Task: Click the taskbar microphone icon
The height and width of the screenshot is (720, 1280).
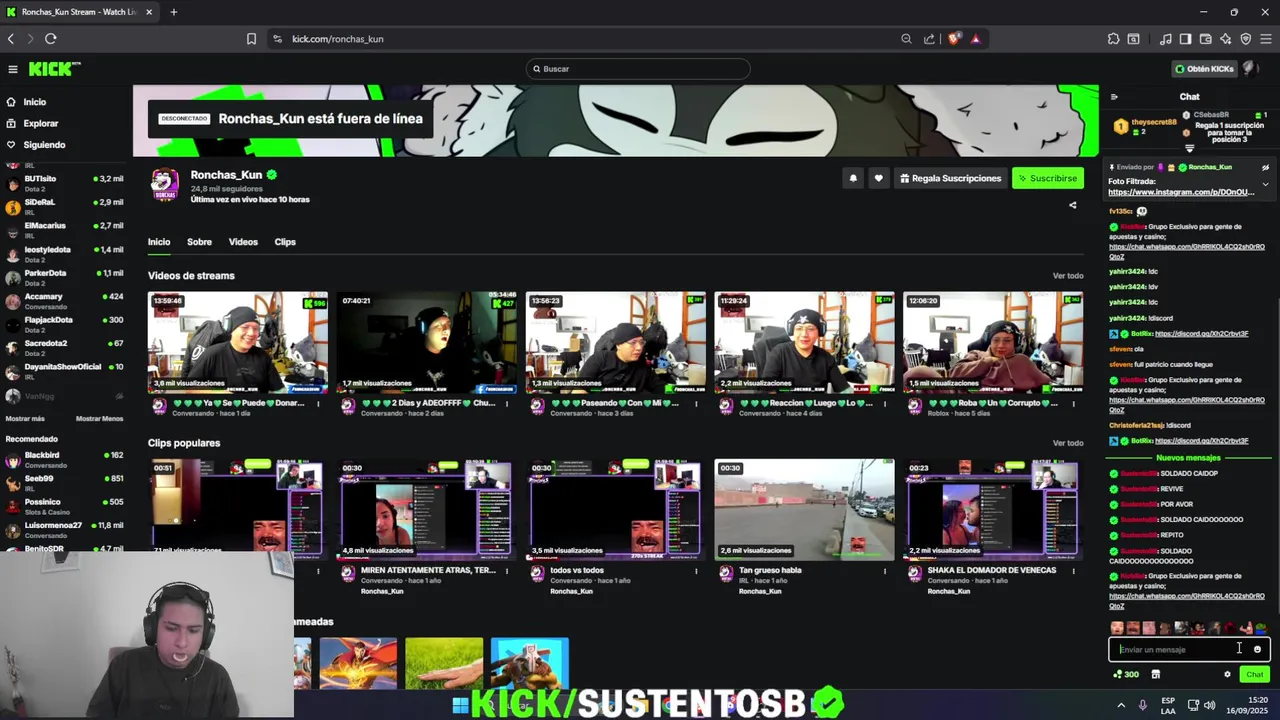Action: [x=1142, y=705]
